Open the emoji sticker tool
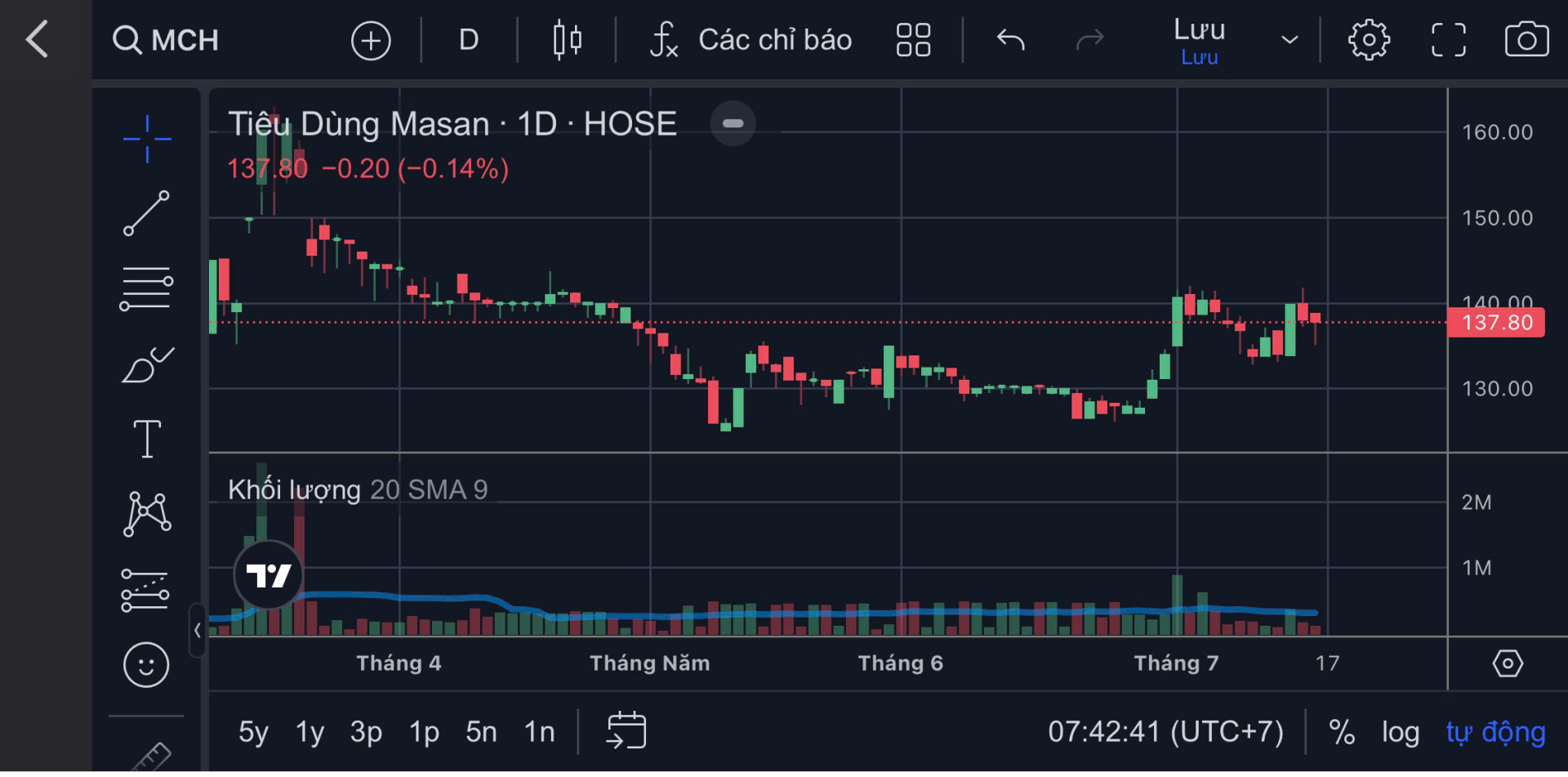Screen dimensions: 1568x777 (x=146, y=665)
